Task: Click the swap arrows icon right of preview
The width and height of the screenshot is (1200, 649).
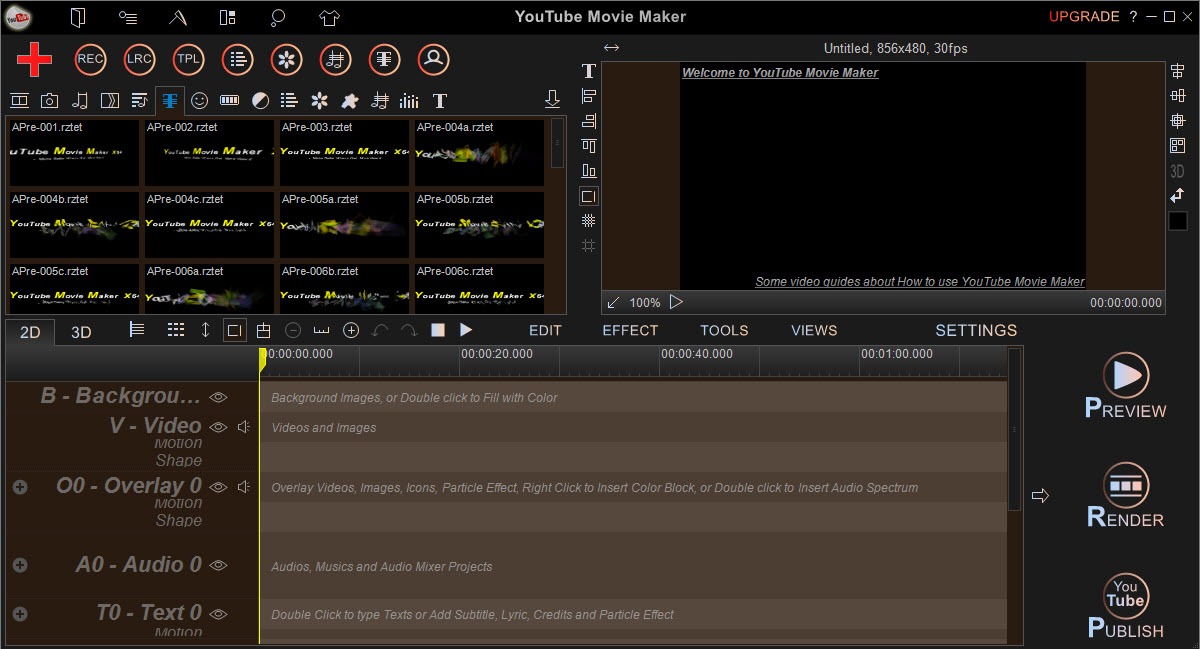Action: click(1177, 196)
